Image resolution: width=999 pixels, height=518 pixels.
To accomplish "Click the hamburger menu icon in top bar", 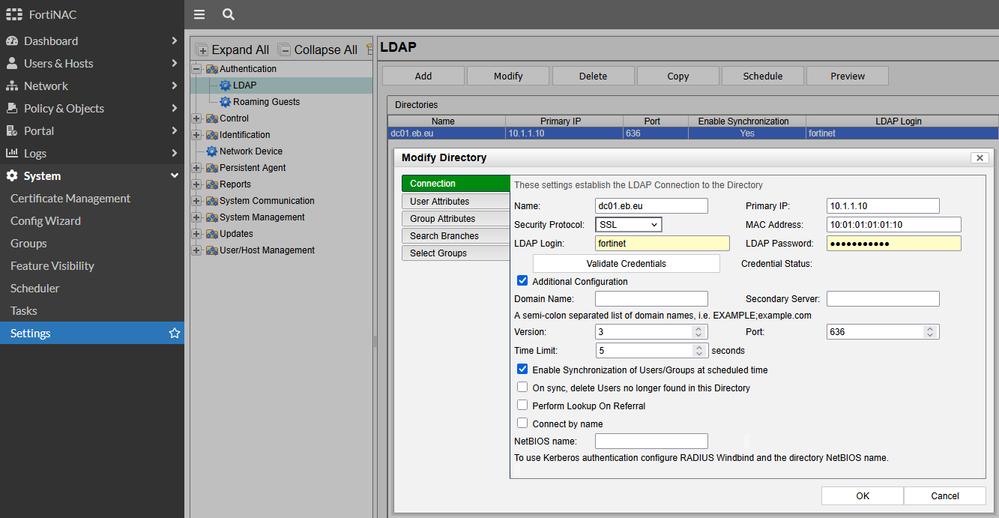I will pos(199,14).
